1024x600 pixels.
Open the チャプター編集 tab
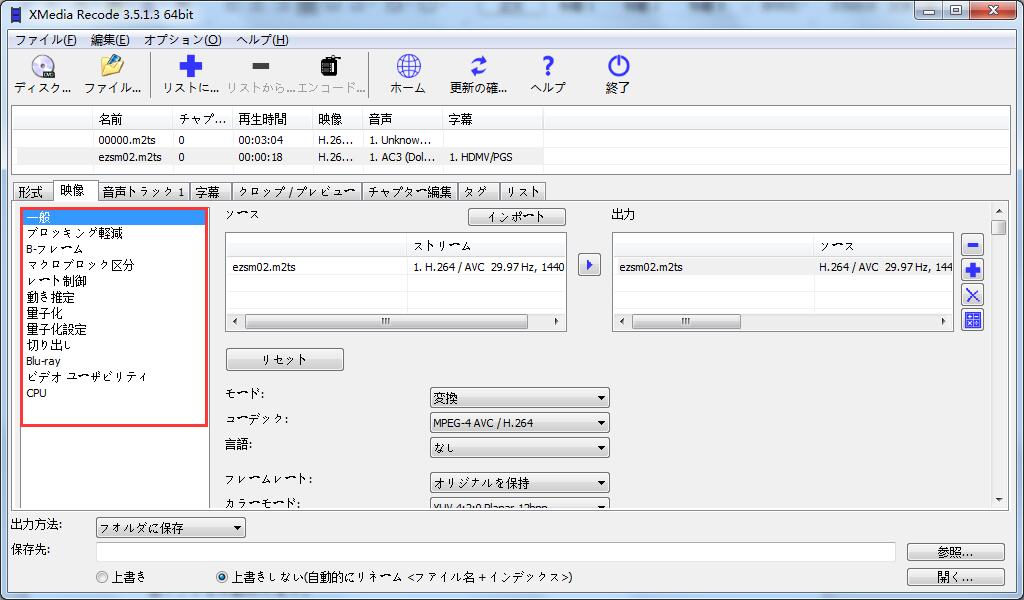click(x=409, y=192)
